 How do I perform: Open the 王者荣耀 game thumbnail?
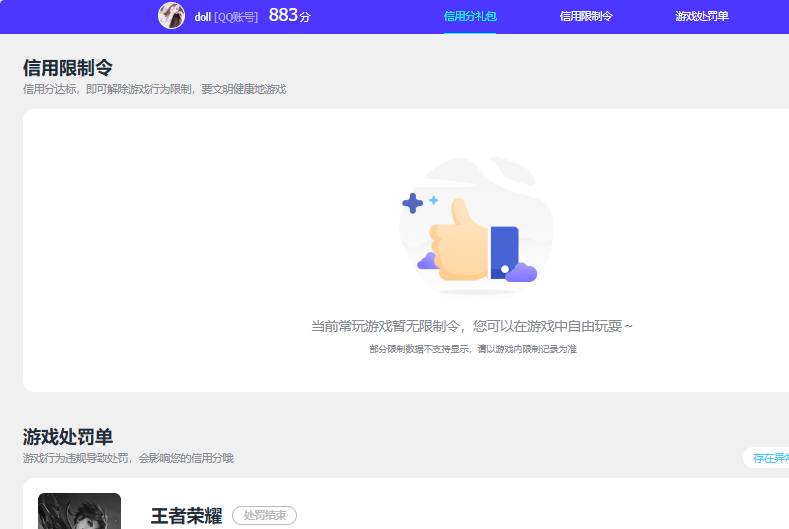(80, 511)
